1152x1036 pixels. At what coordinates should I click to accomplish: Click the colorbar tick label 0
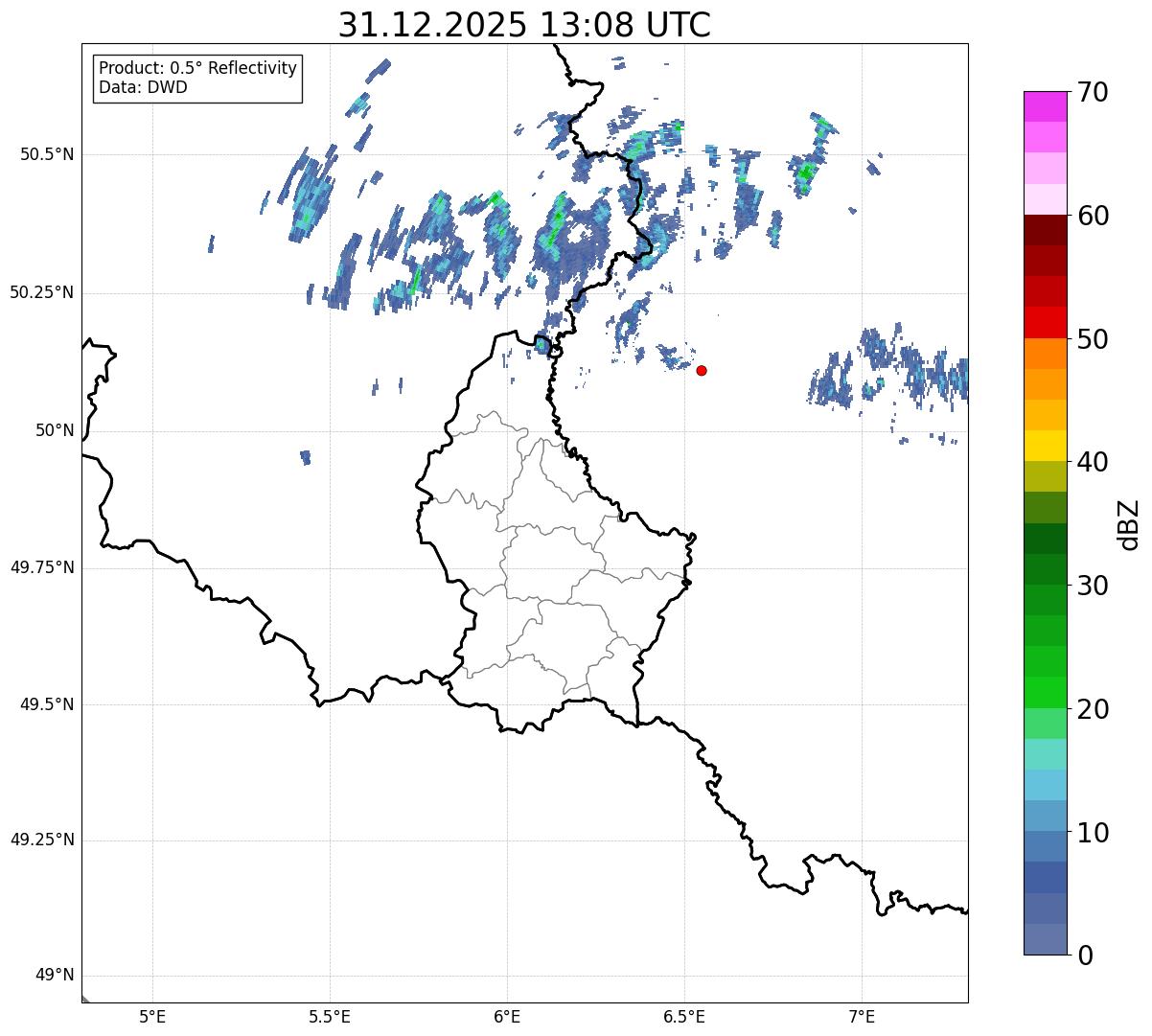(x=1085, y=955)
